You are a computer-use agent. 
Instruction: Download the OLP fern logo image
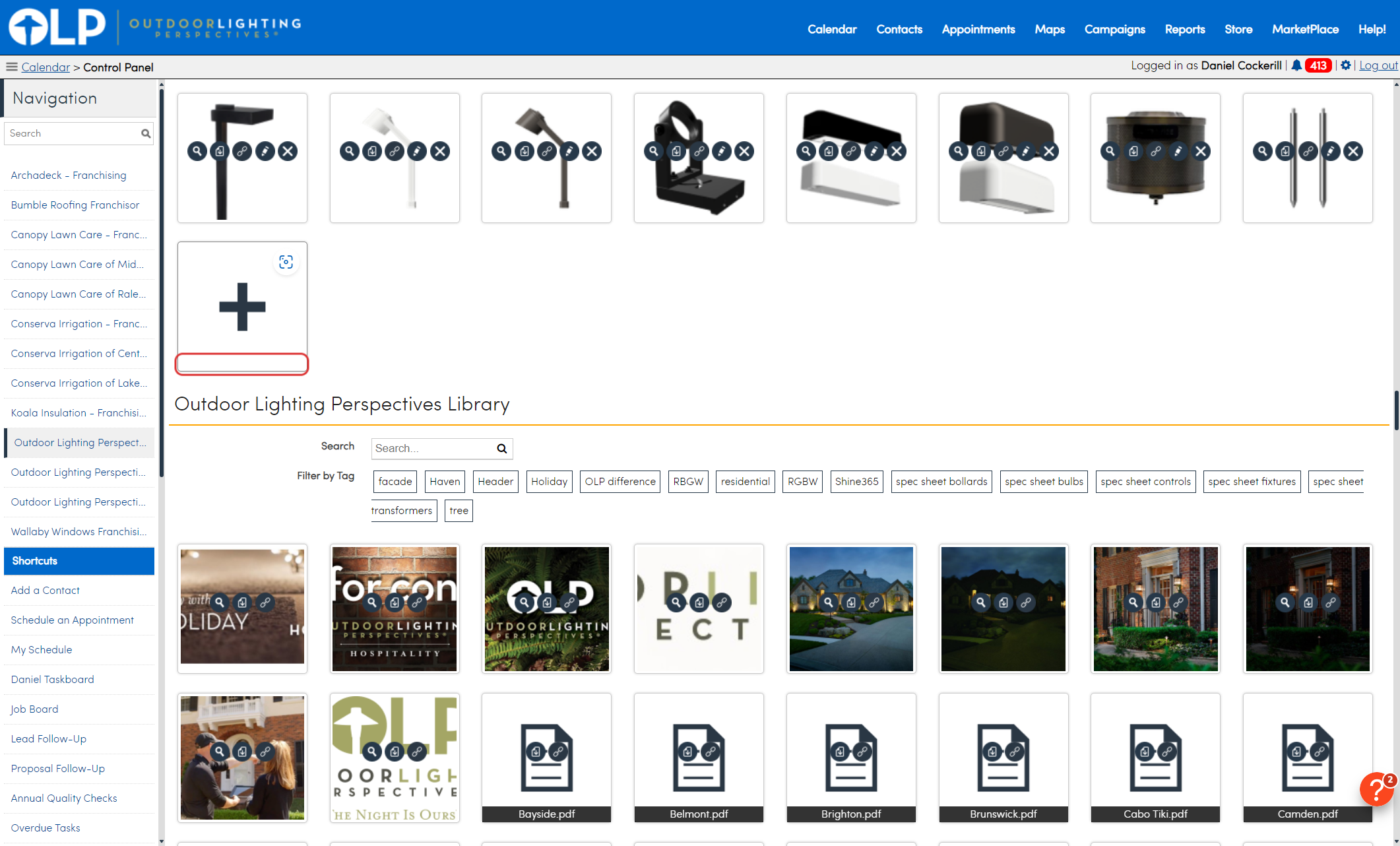pyautogui.click(x=547, y=602)
